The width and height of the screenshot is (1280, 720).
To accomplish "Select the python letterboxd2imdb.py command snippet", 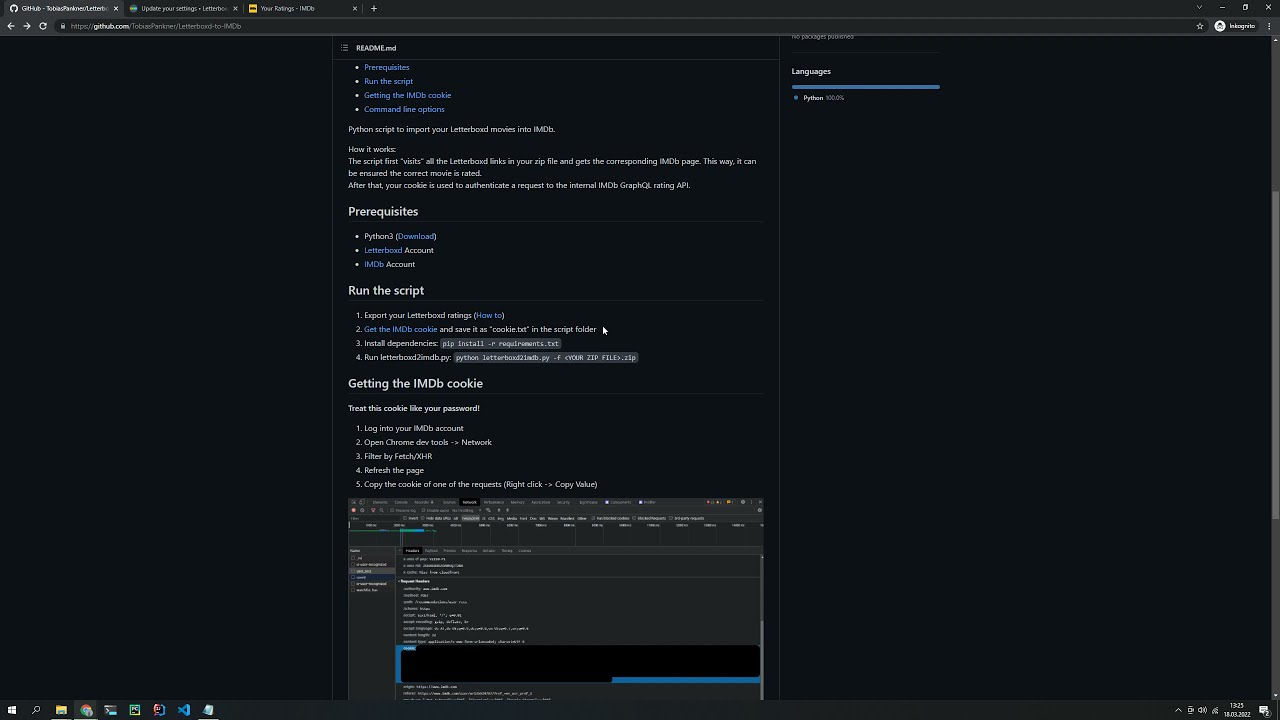I will point(546,357).
